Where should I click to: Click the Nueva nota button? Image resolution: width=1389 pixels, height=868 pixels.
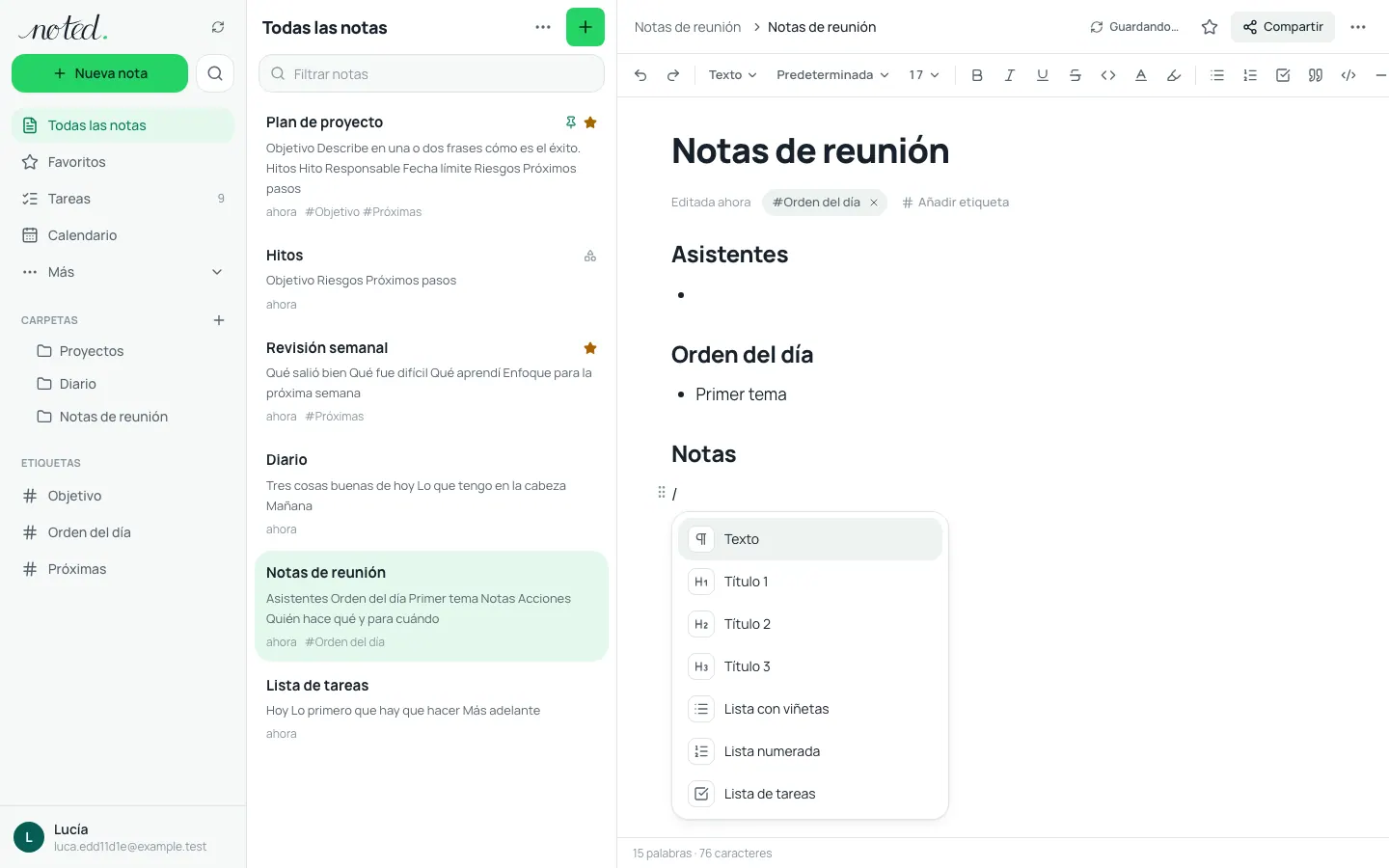100,73
